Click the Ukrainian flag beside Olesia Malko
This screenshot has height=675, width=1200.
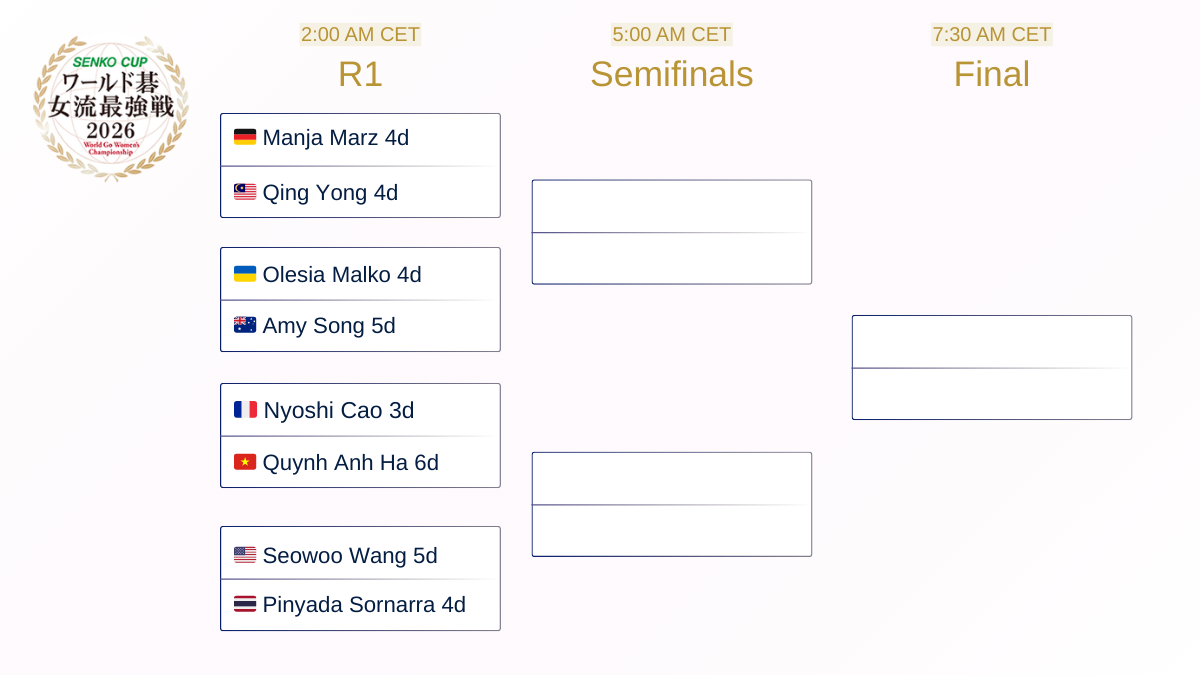(245, 274)
